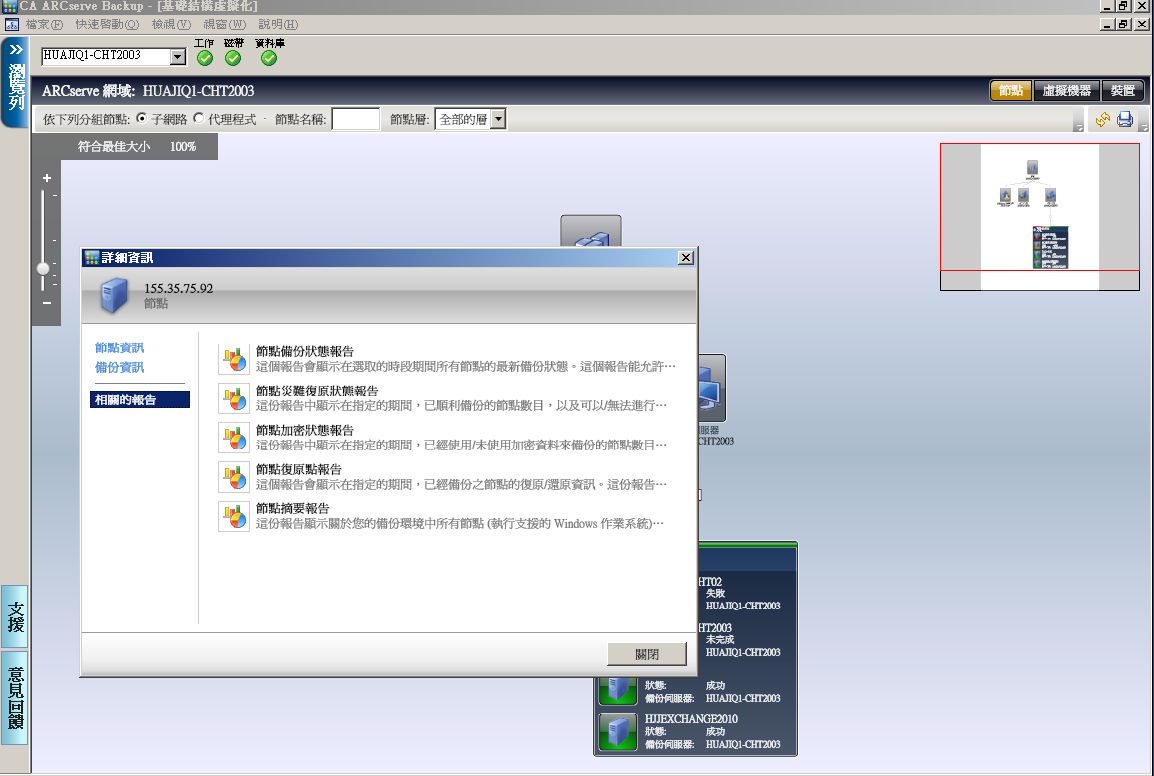Click 節點備份狀態報告 report title
Viewport: 1154px width, 776px height.
pos(305,352)
